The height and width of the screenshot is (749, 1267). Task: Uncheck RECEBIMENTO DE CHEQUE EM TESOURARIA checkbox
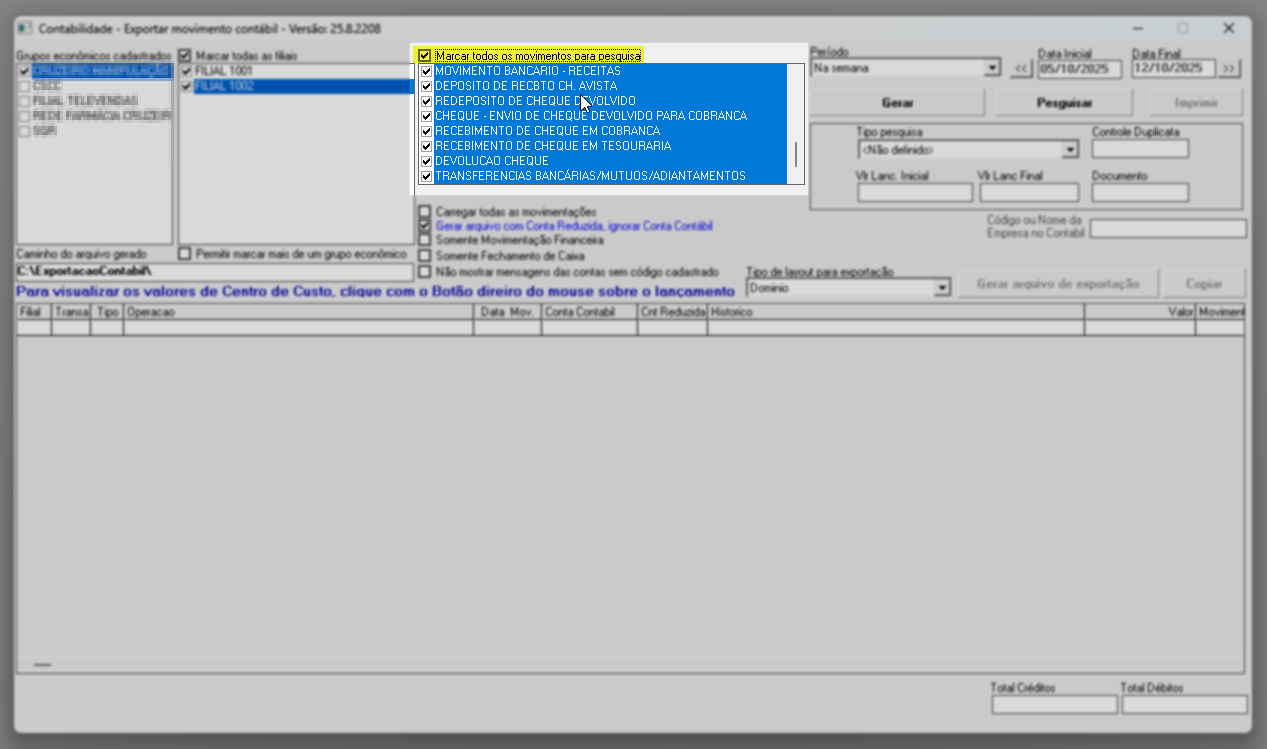[426, 146]
